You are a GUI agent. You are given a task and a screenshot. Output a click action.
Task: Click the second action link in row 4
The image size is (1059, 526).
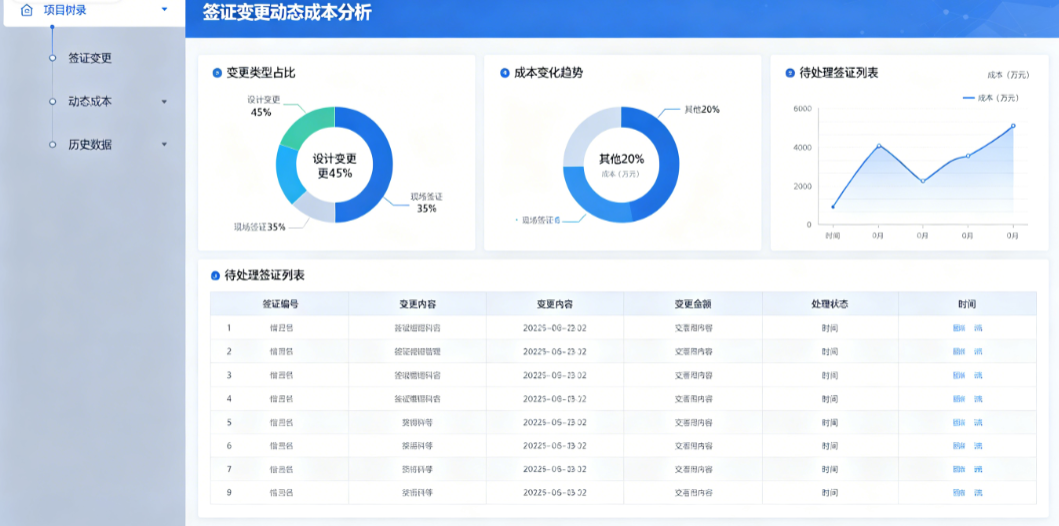(978, 399)
